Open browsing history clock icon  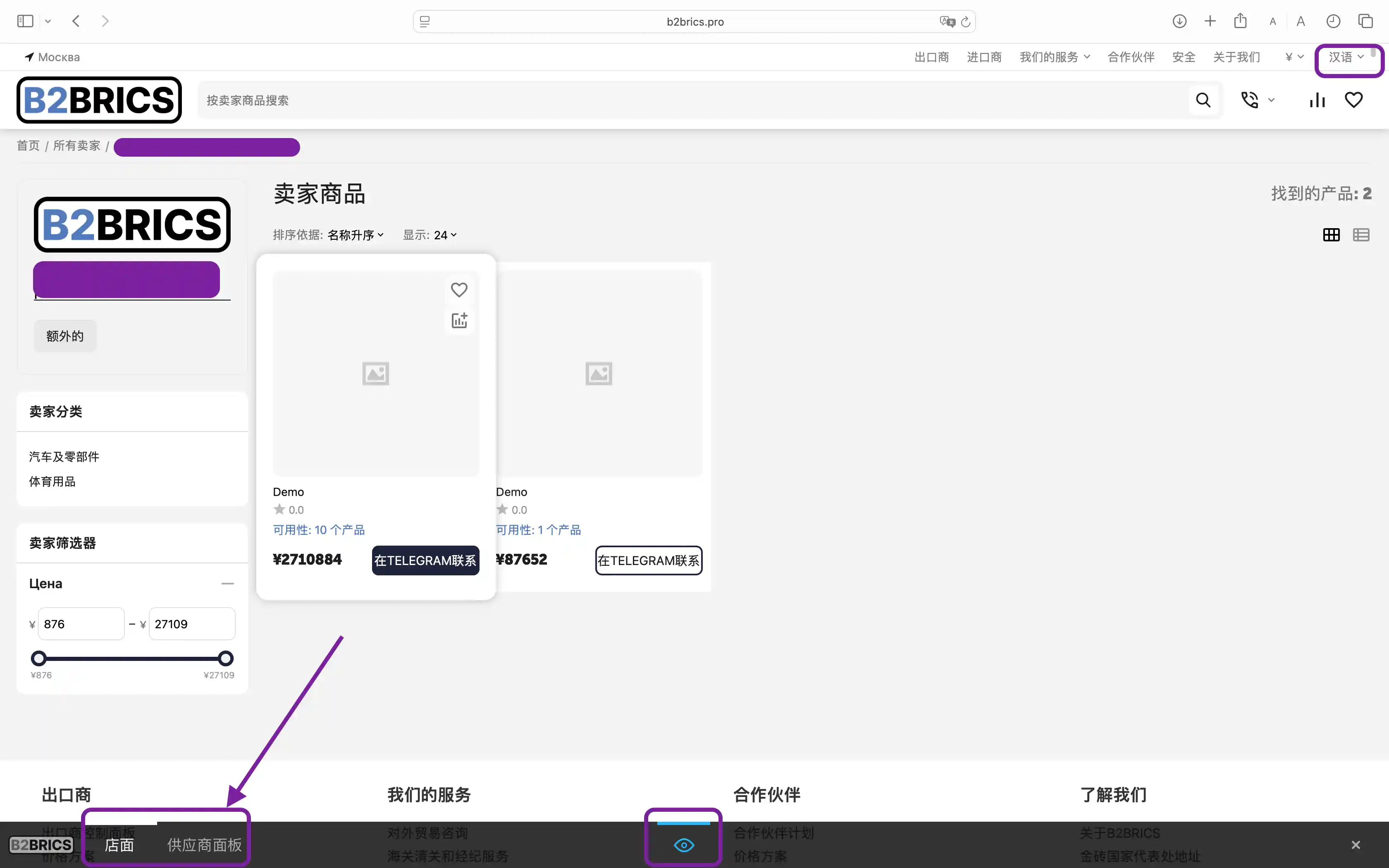tap(1333, 21)
